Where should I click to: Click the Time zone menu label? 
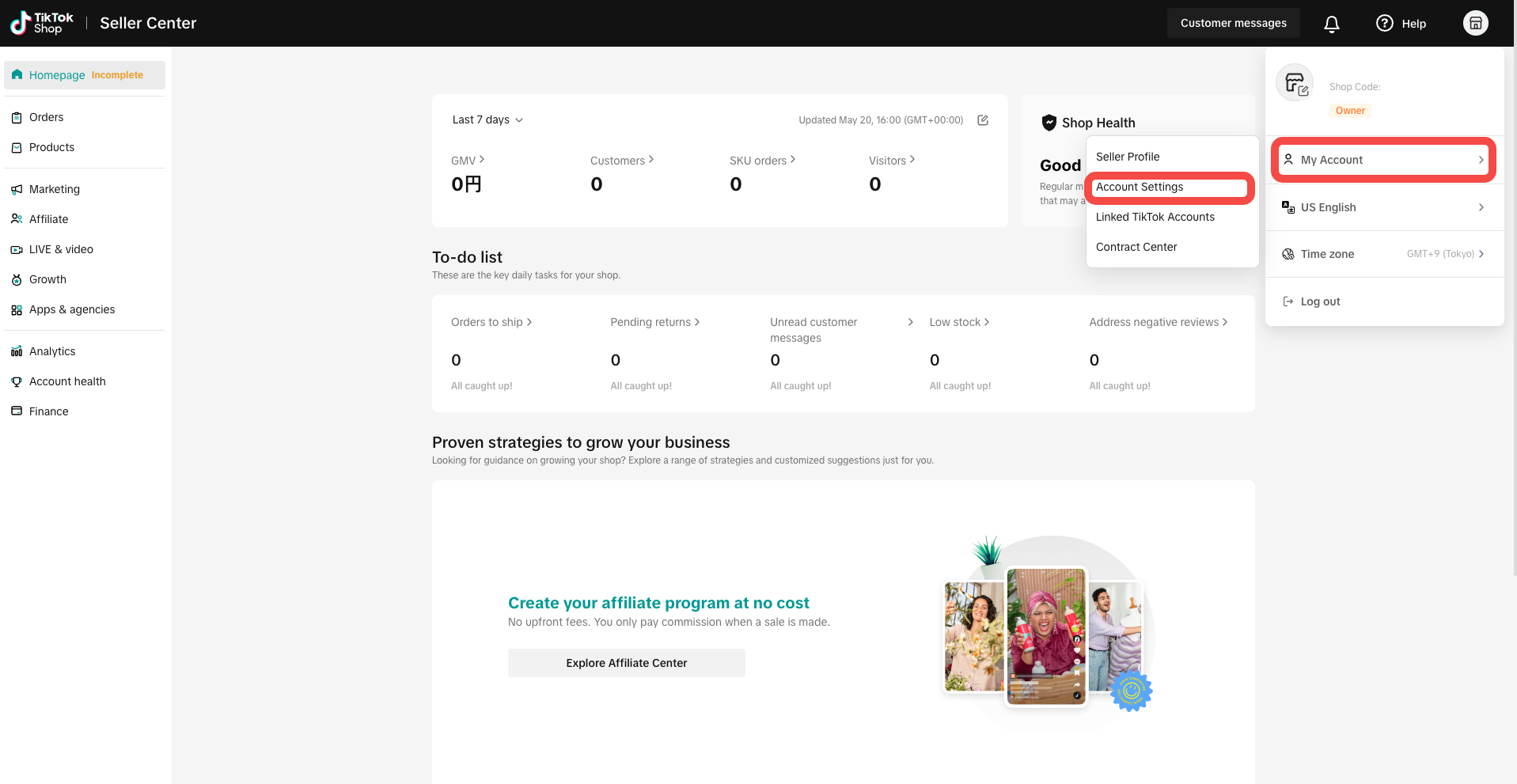tap(1327, 254)
